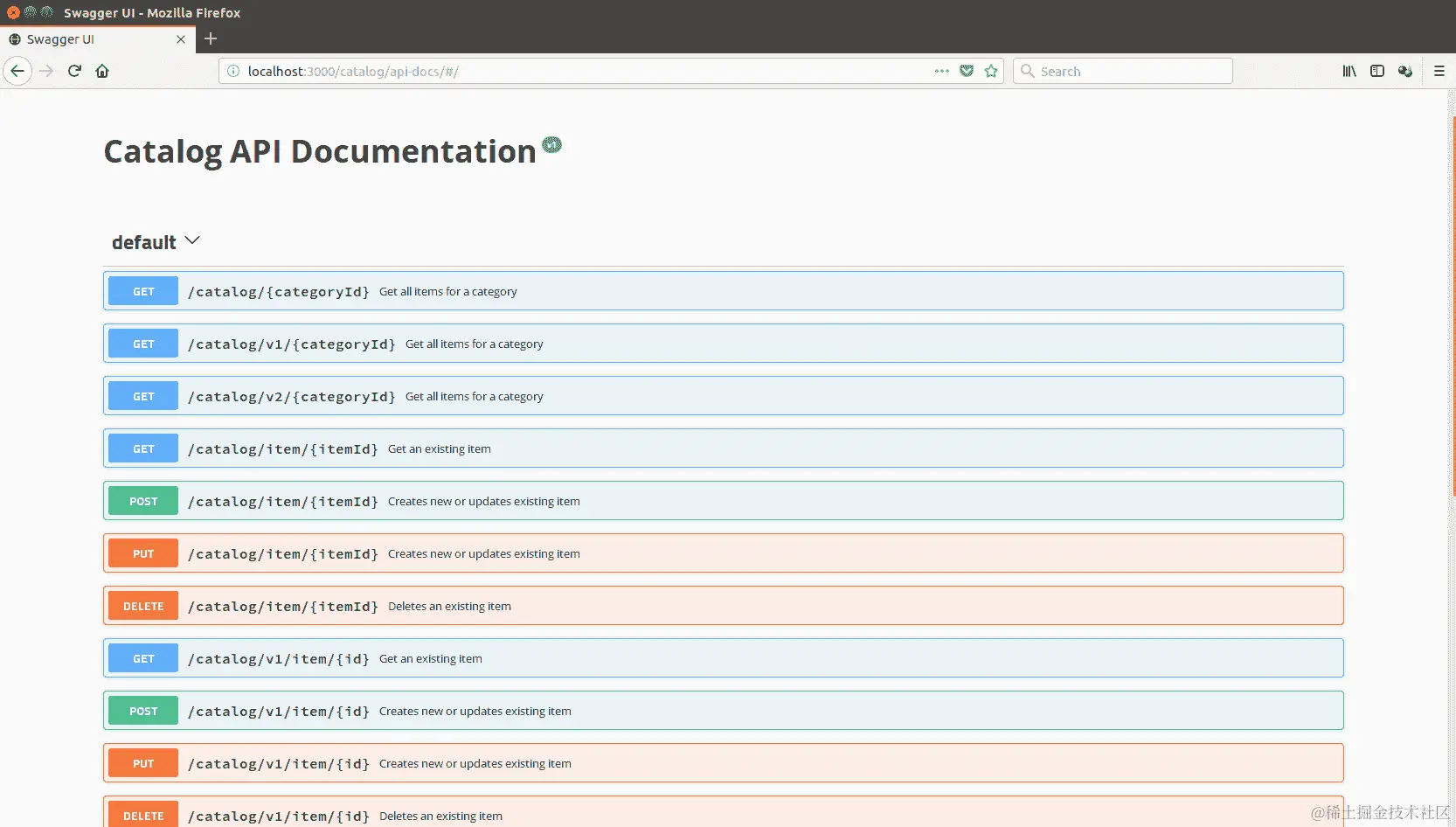
Task: Click 'Creates new or updates existing item' on PUT /catalog/v1/item/{id}
Action: (x=475, y=764)
